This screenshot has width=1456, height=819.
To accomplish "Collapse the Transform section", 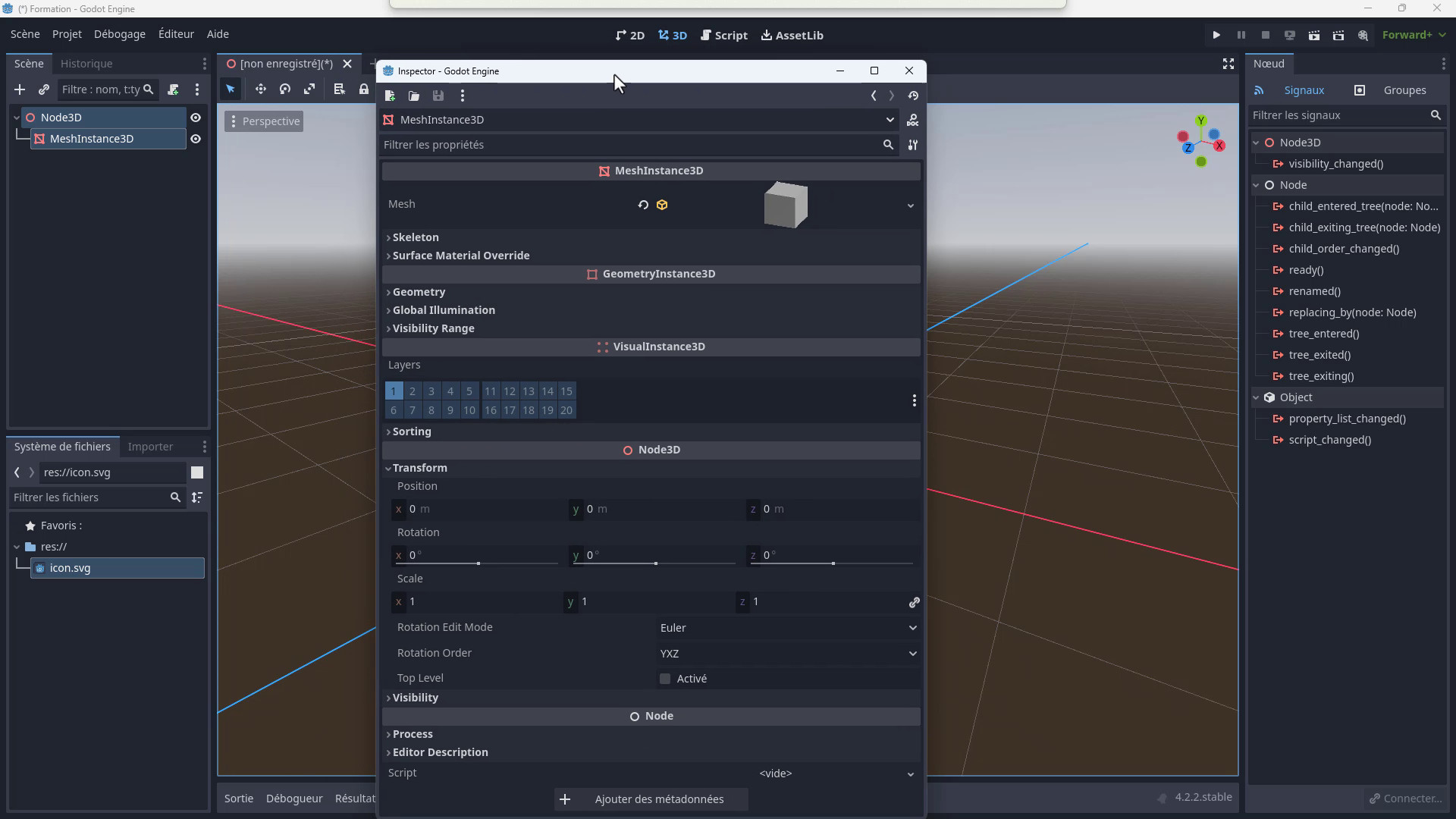I will click(651, 468).
